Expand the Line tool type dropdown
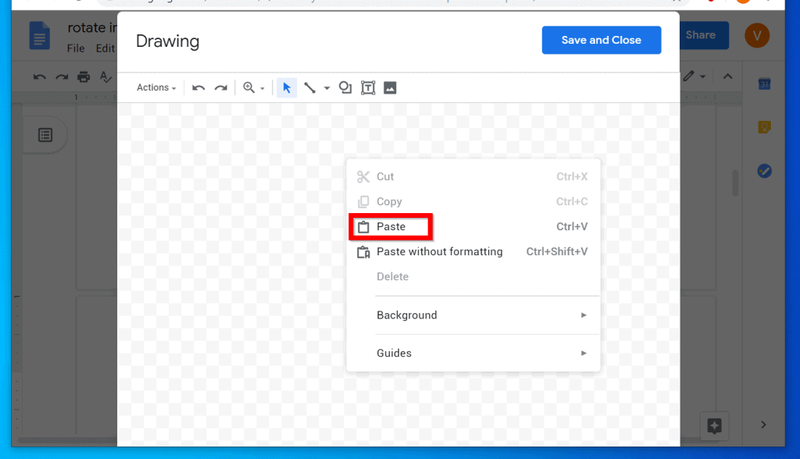 (x=327, y=88)
